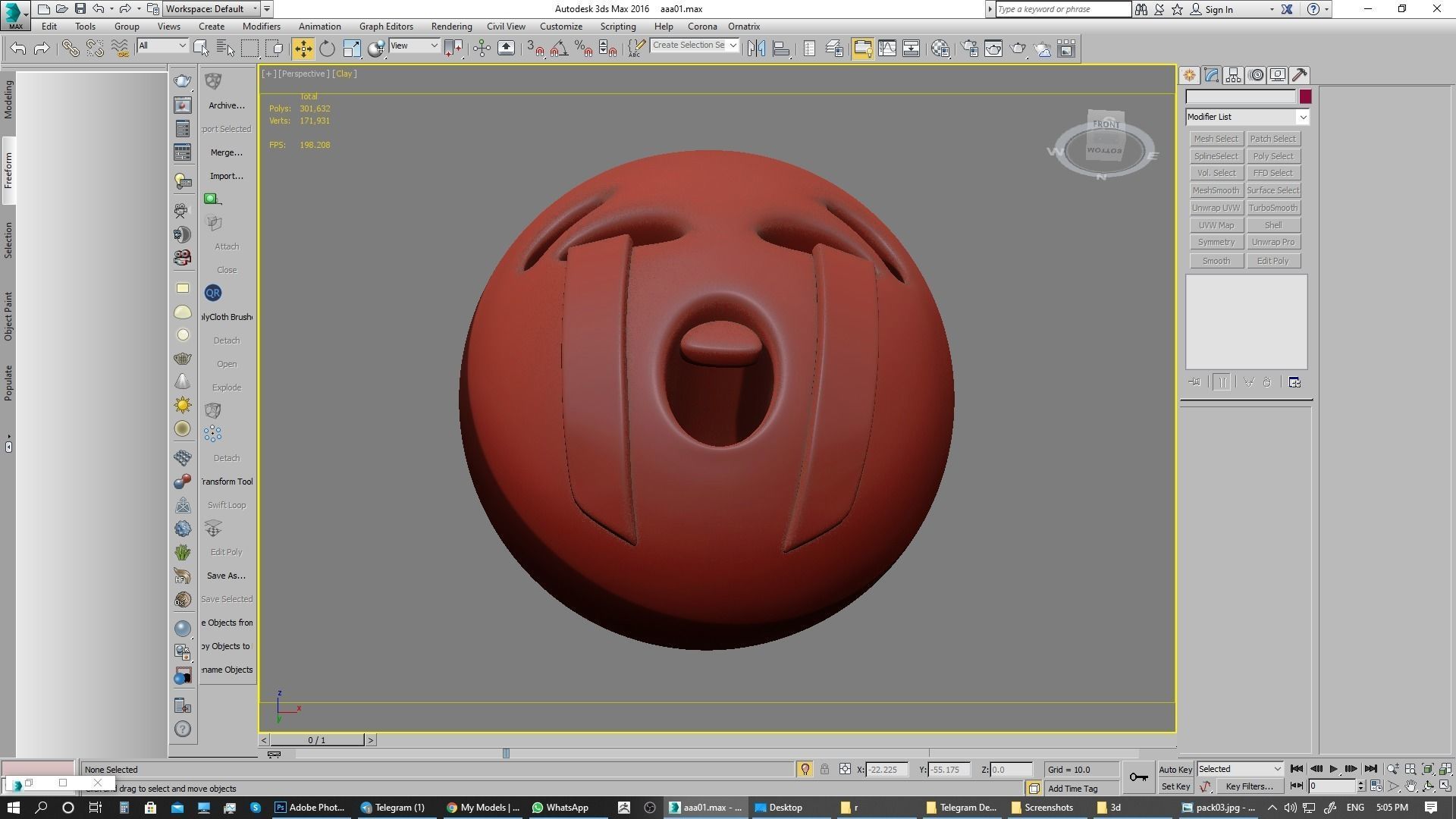Open Select by Name dialog

[x=225, y=49]
